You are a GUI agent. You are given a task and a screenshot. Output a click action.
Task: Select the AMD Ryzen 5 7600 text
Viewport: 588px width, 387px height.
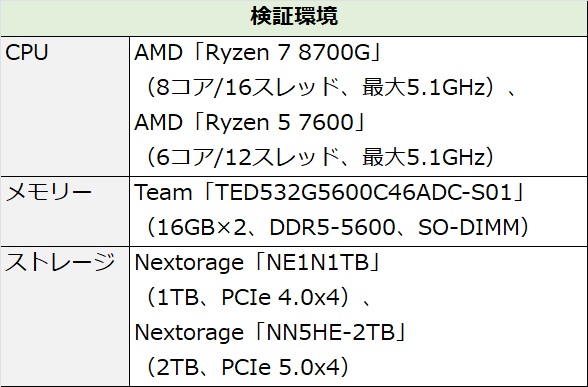(250, 122)
